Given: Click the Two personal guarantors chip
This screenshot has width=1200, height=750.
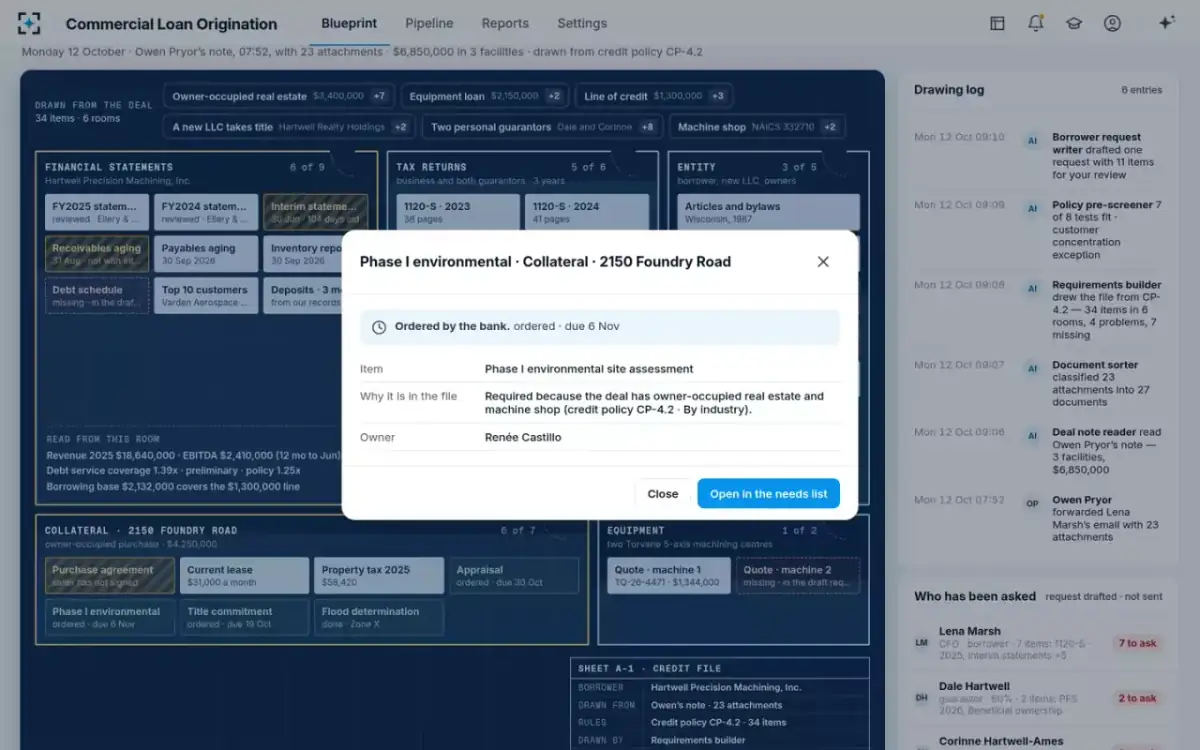Looking at the screenshot, I should click(x=542, y=127).
